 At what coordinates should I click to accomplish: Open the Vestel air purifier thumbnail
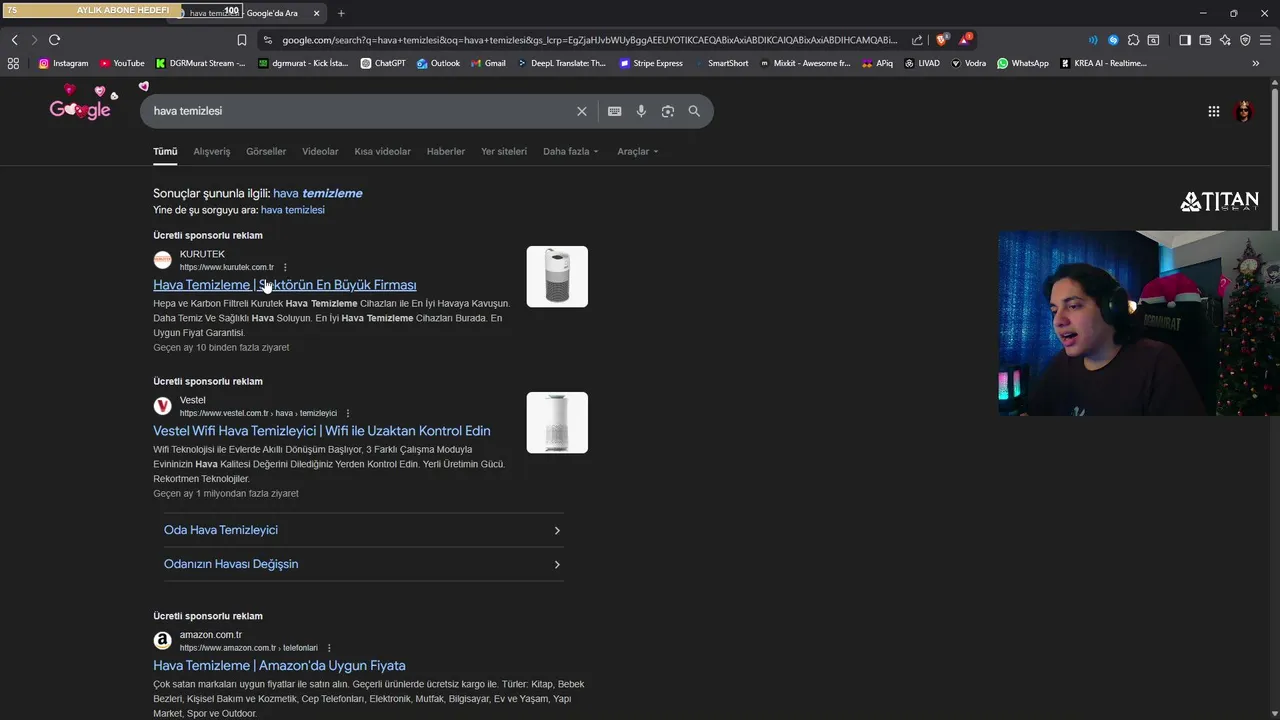(557, 423)
